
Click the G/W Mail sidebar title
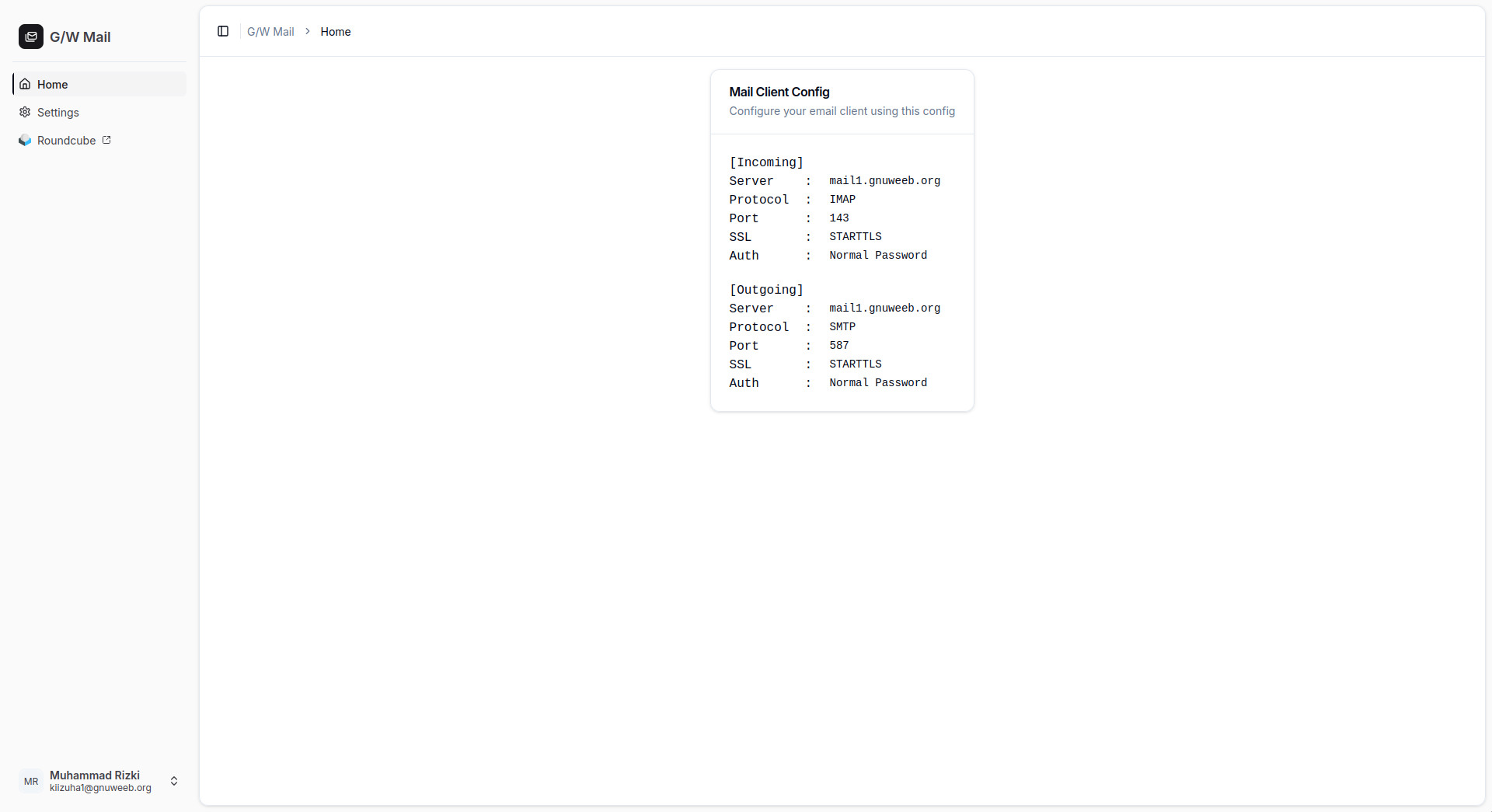pos(80,37)
